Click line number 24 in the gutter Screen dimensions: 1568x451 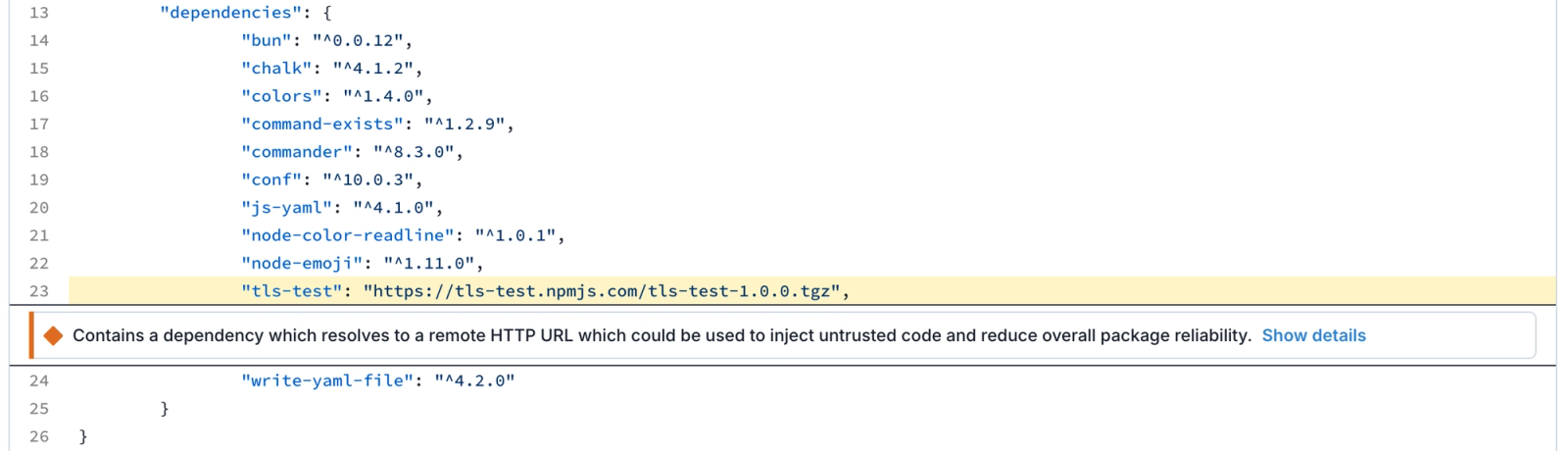tap(39, 380)
